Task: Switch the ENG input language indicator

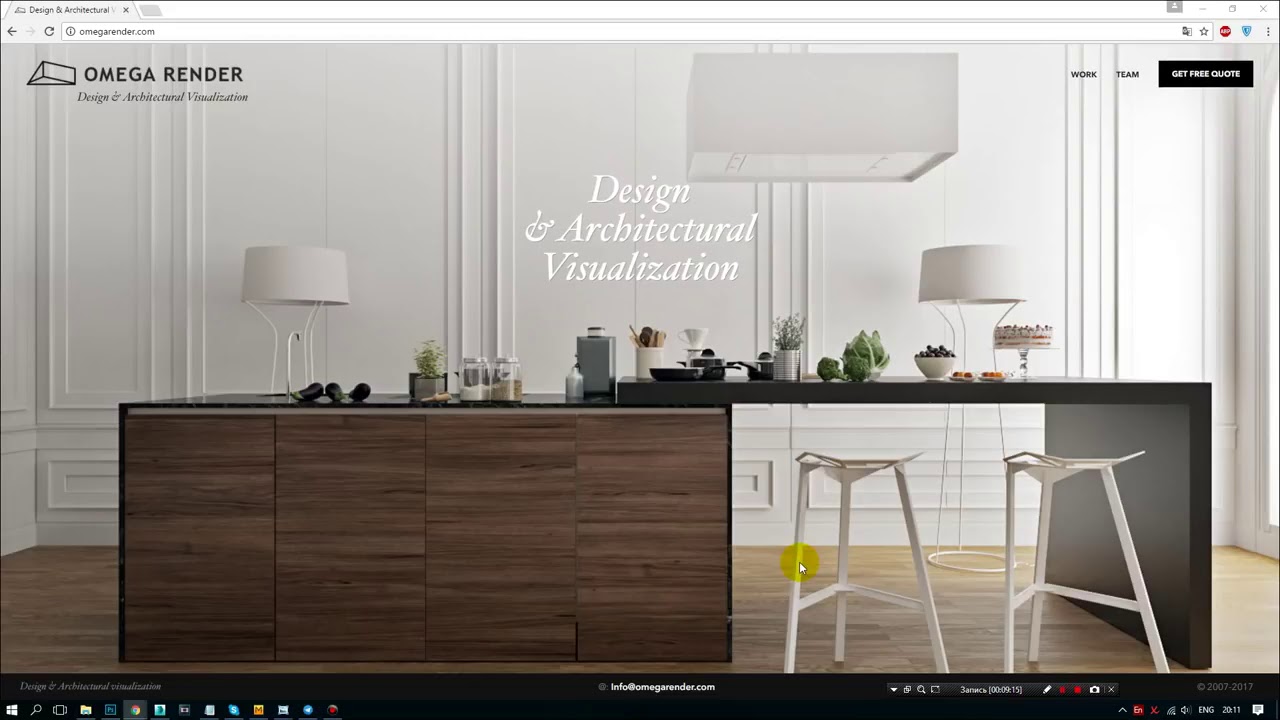Action: point(1206,710)
